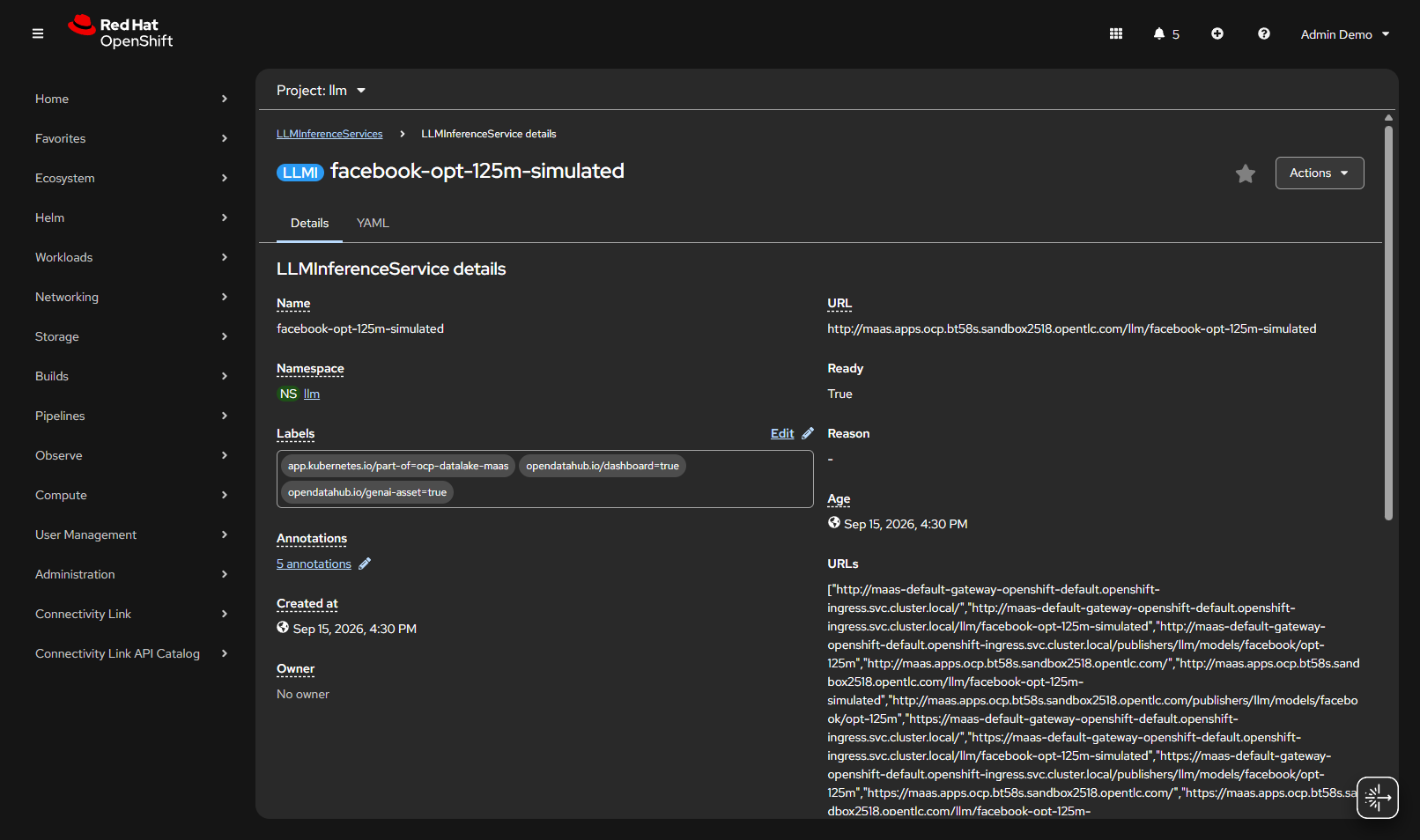
Task: Click the Created at timestamp Sep 15, 2026
Action: 355,629
